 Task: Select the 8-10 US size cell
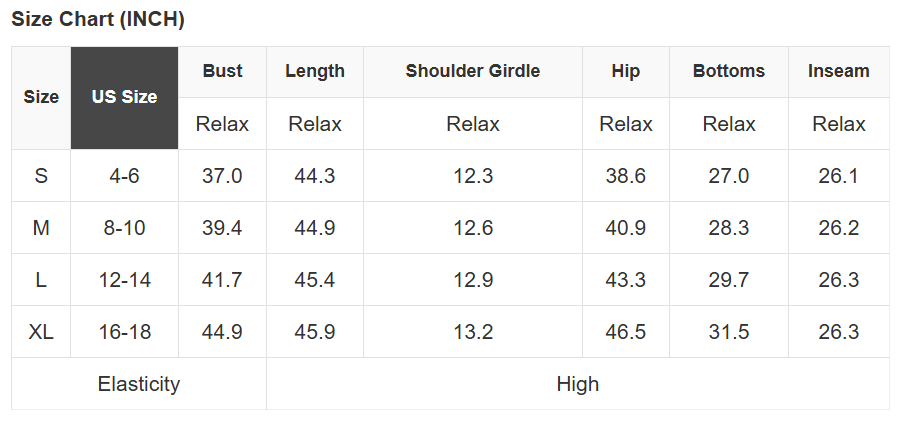[124, 228]
